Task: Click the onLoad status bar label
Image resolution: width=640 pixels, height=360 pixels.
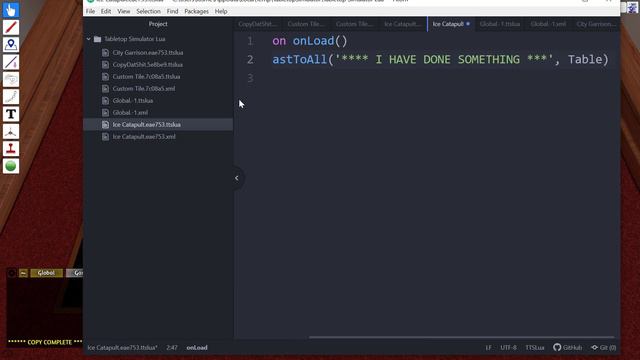Action: pyautogui.click(x=197, y=348)
